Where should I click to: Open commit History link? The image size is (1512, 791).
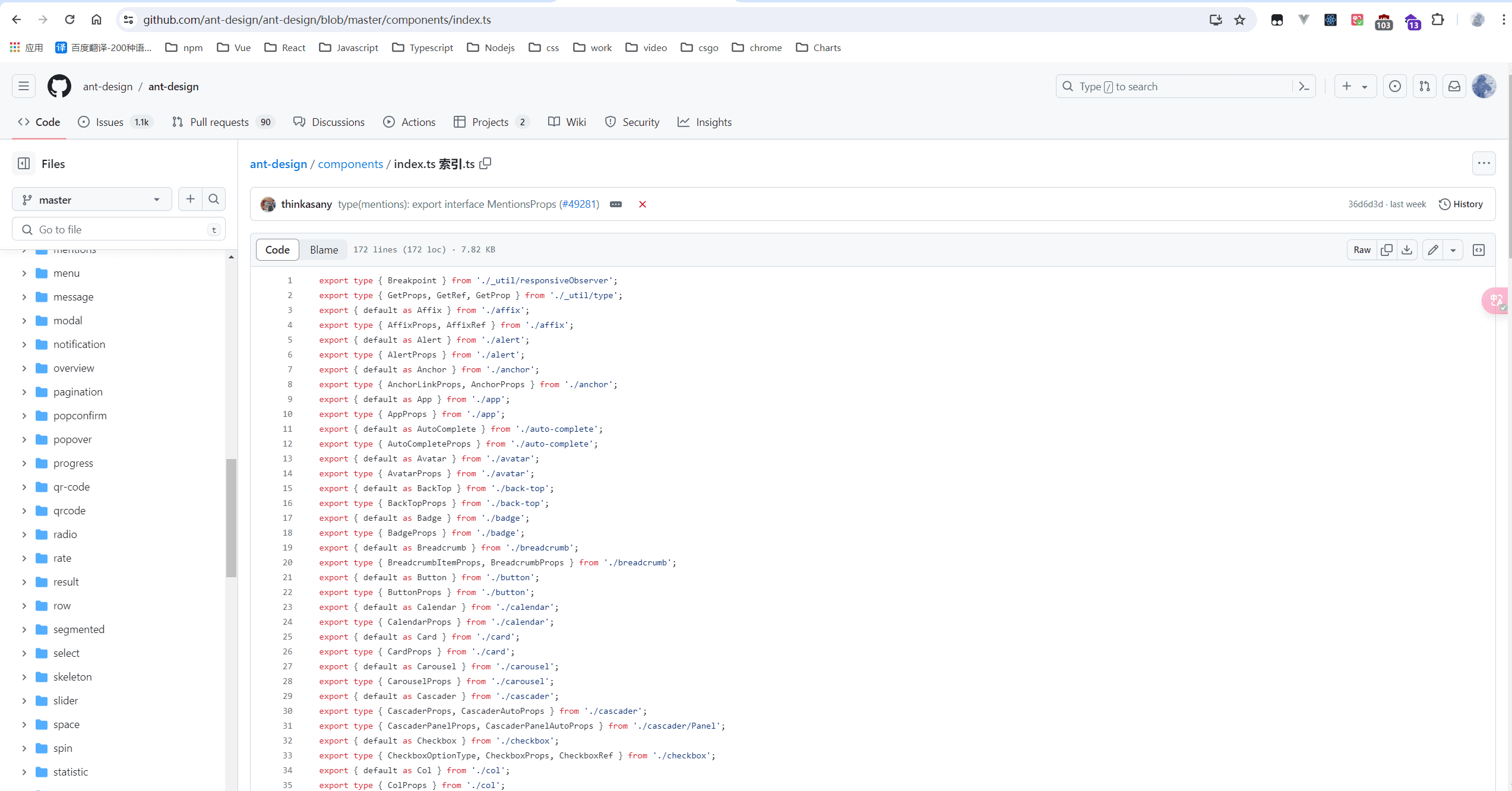[1461, 204]
